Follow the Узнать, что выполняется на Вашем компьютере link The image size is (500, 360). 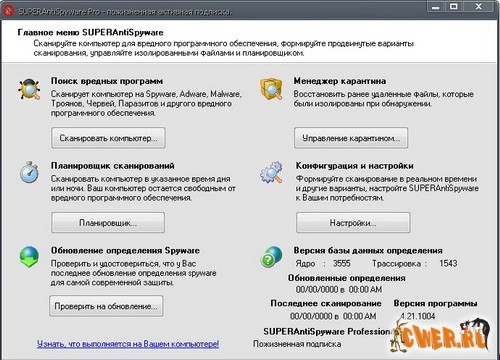click(x=128, y=344)
